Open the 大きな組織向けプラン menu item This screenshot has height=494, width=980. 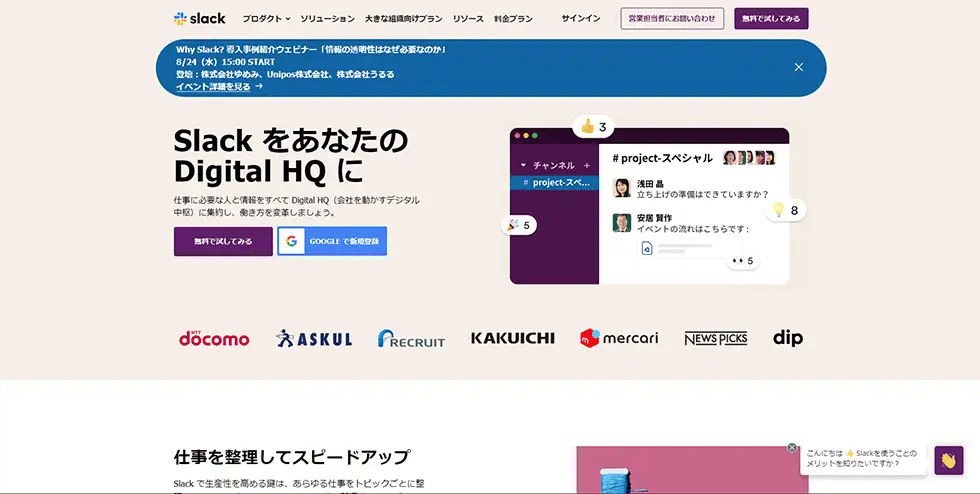[404, 19]
